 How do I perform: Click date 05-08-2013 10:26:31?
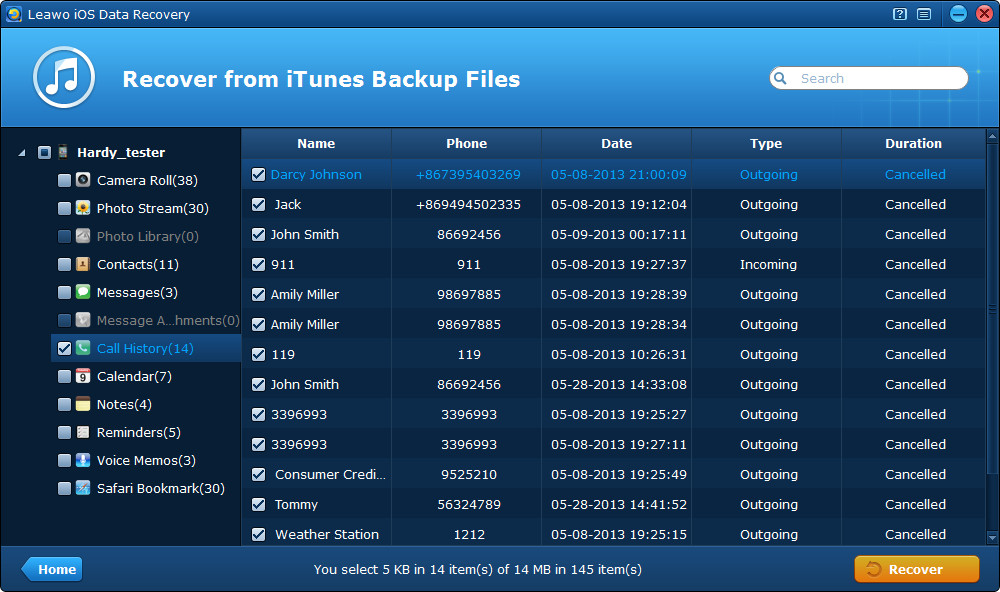619,355
